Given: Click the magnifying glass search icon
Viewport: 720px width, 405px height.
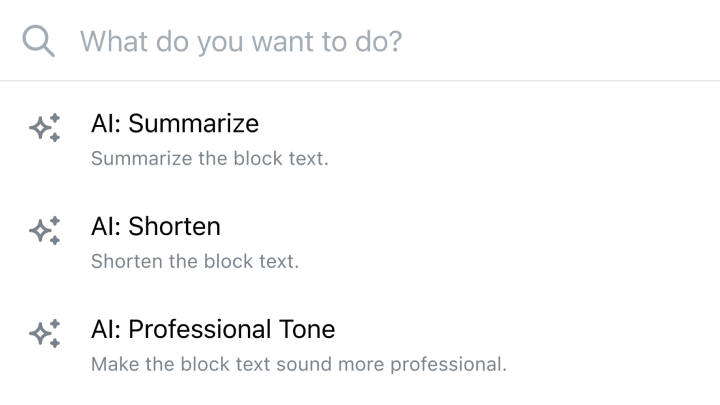Looking at the screenshot, I should [39, 41].
